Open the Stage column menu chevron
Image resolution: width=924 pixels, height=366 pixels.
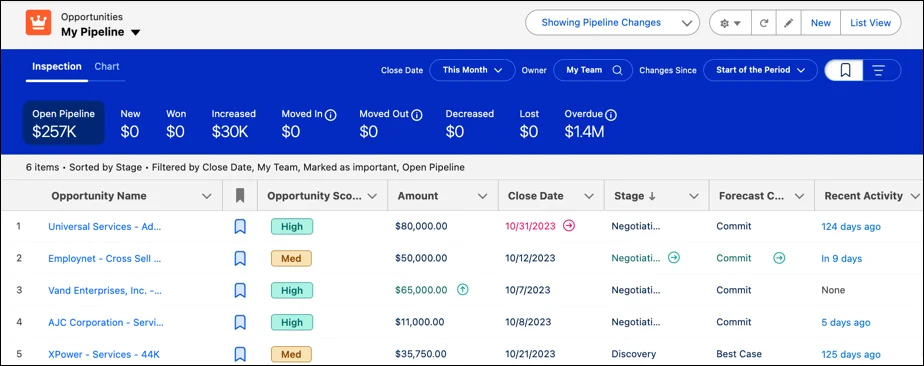(x=694, y=196)
